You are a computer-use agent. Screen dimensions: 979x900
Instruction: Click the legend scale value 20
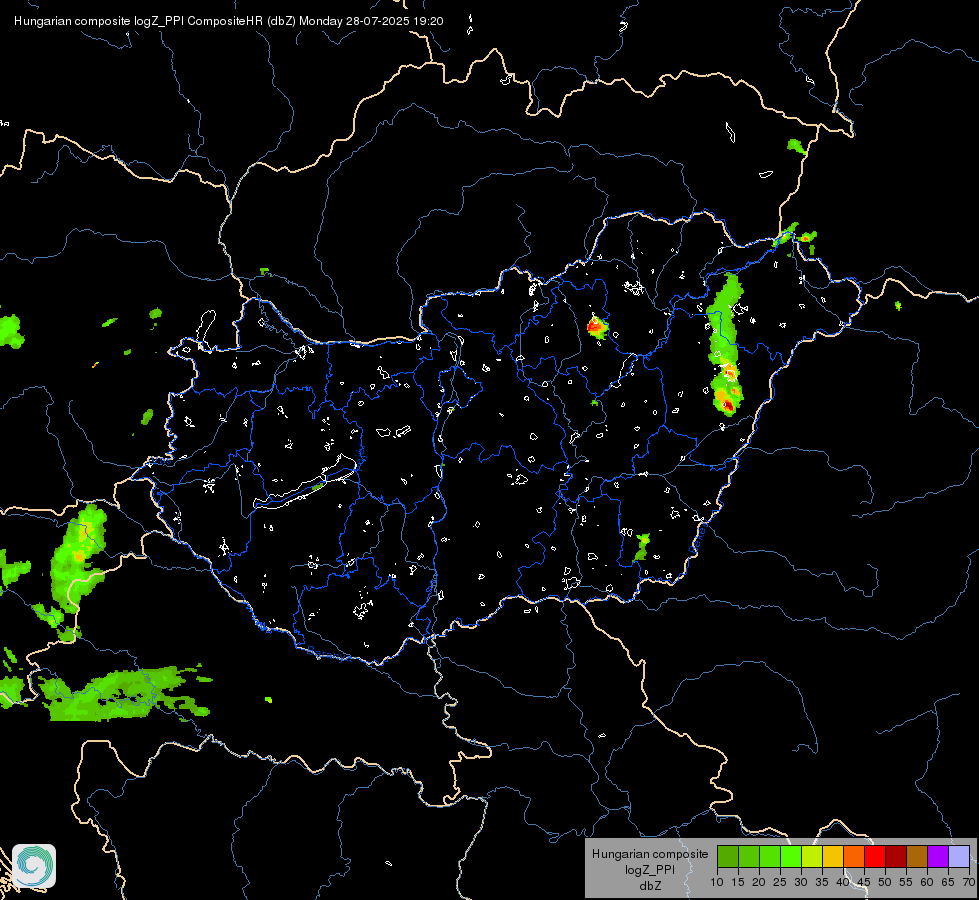pyautogui.click(x=759, y=883)
